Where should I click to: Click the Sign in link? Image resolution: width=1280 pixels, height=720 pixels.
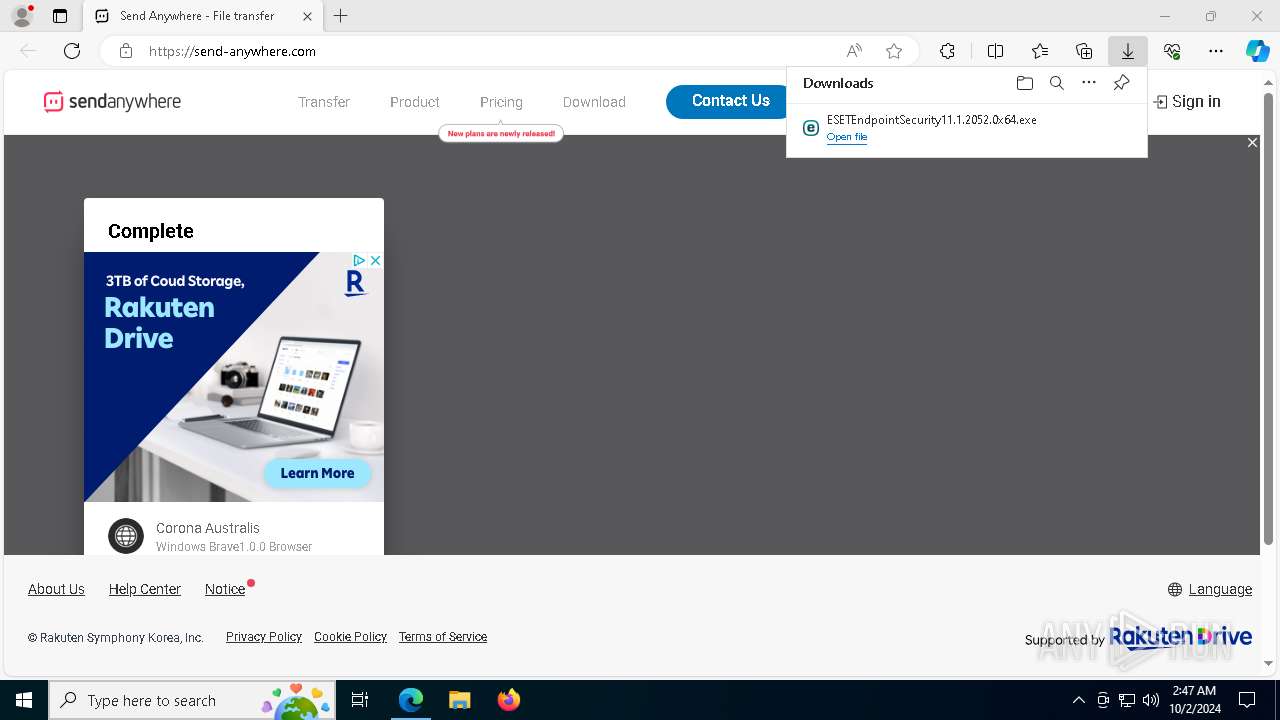coord(1187,101)
